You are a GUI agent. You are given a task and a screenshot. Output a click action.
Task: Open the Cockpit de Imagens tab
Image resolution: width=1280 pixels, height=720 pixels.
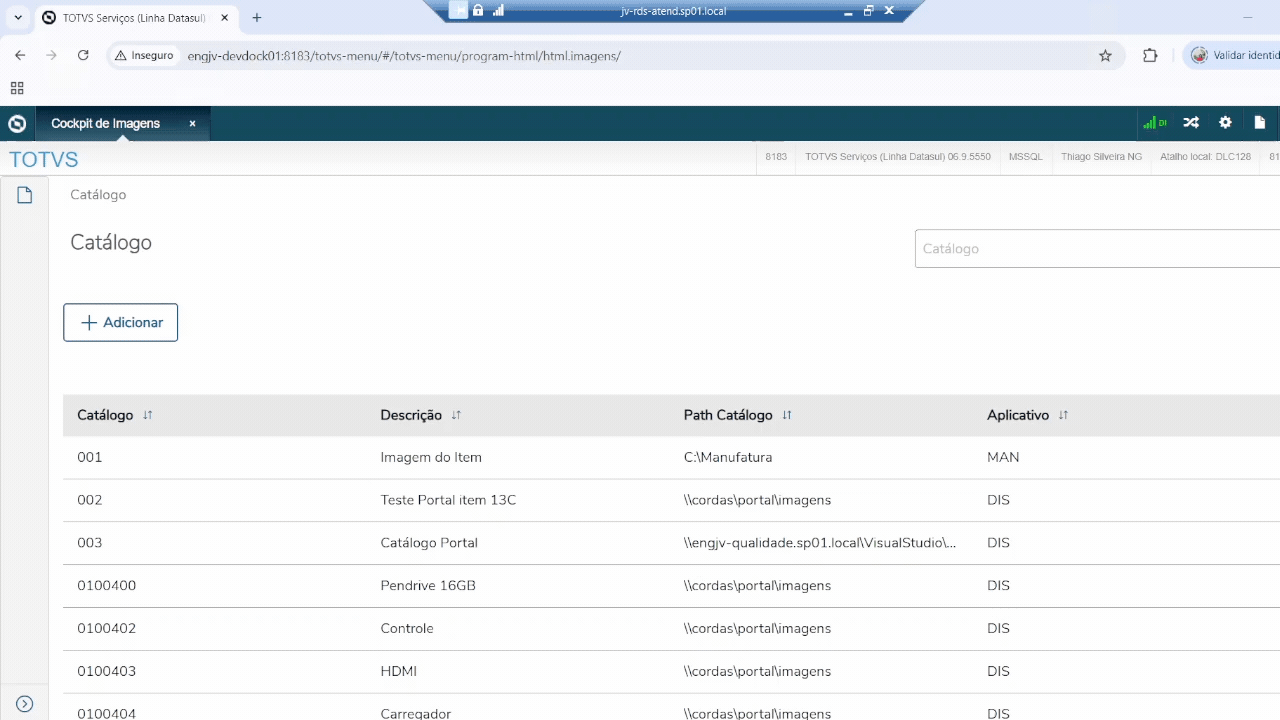(x=105, y=124)
